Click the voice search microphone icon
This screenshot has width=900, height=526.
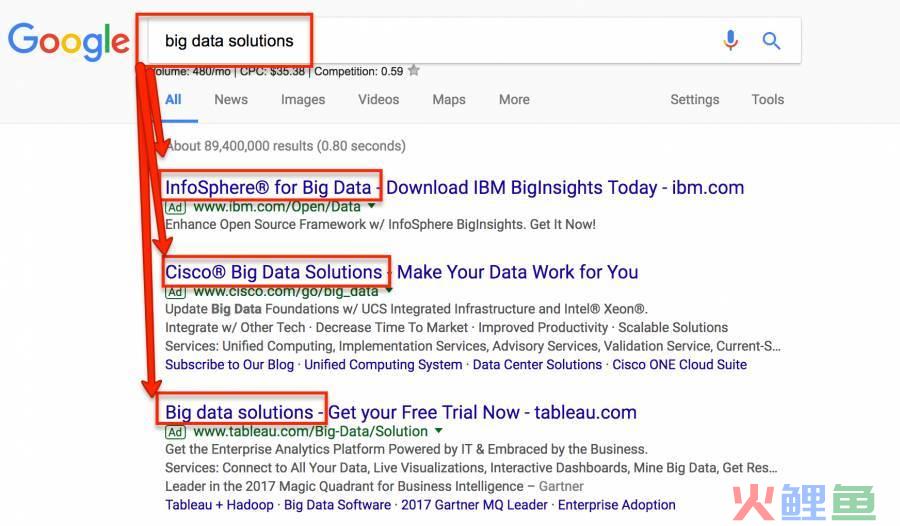point(730,40)
